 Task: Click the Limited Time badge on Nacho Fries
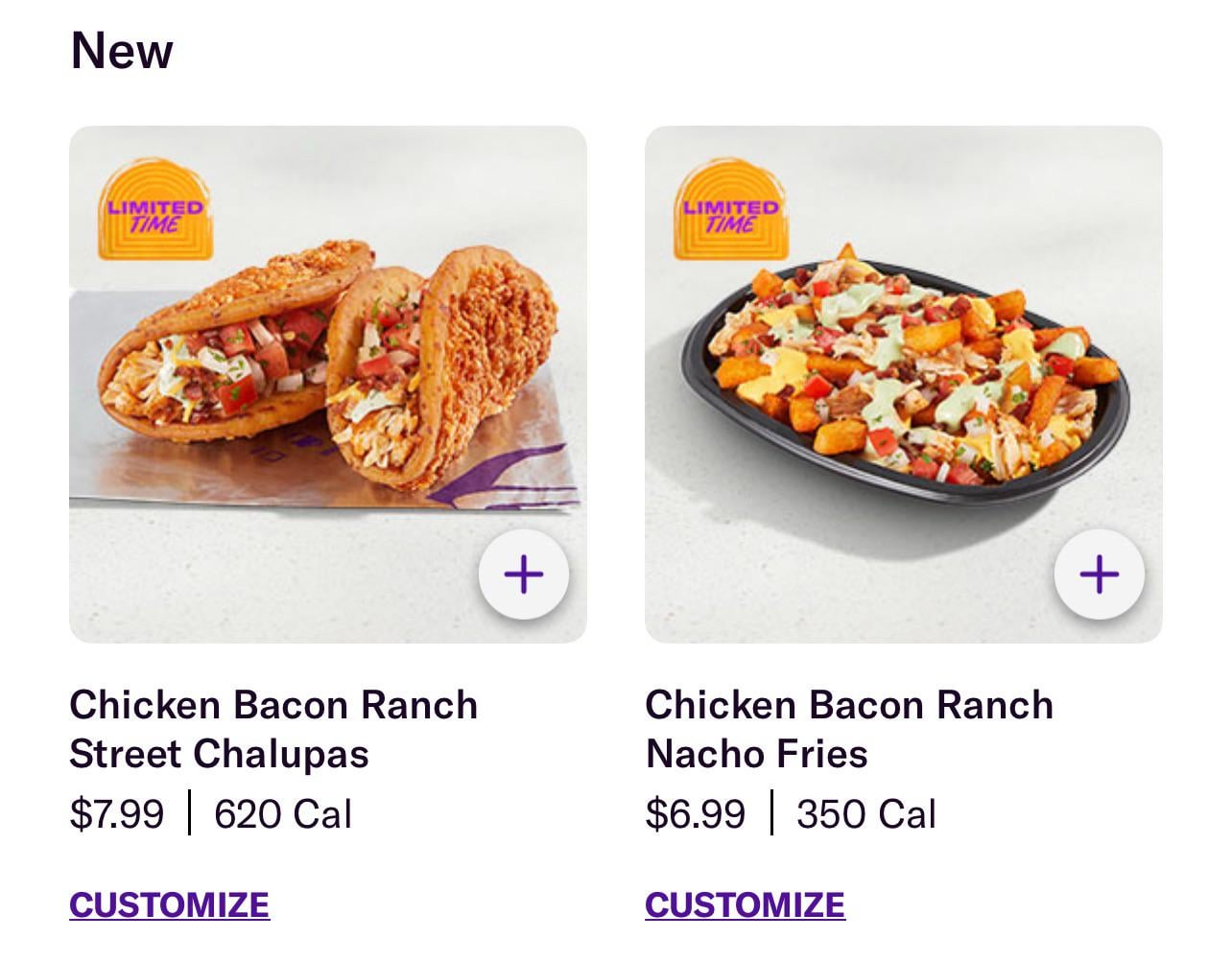(731, 211)
